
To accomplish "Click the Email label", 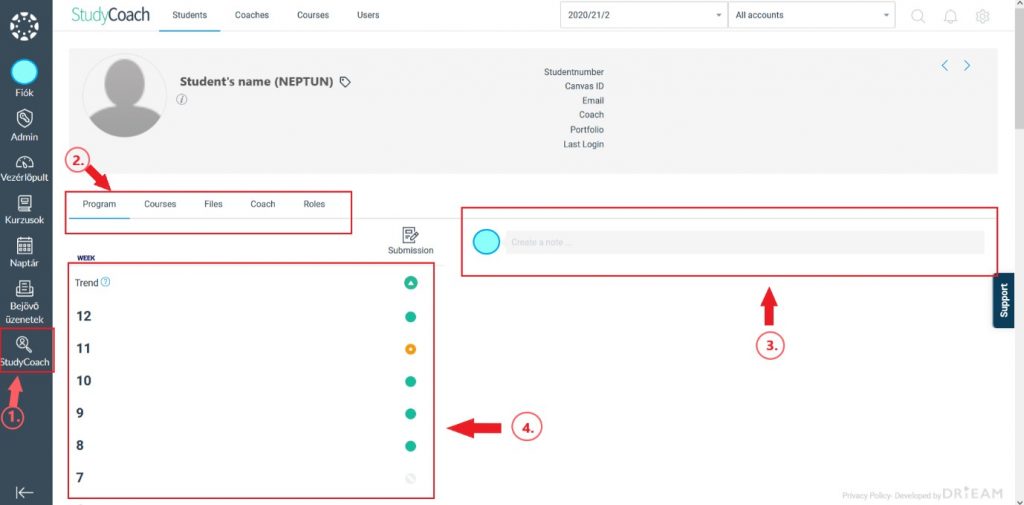I will pyautogui.click(x=593, y=101).
